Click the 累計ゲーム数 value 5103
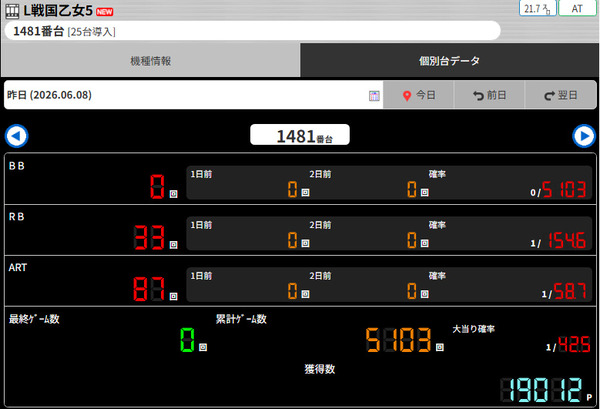Image resolution: width=600 pixels, height=409 pixels. 398,340
